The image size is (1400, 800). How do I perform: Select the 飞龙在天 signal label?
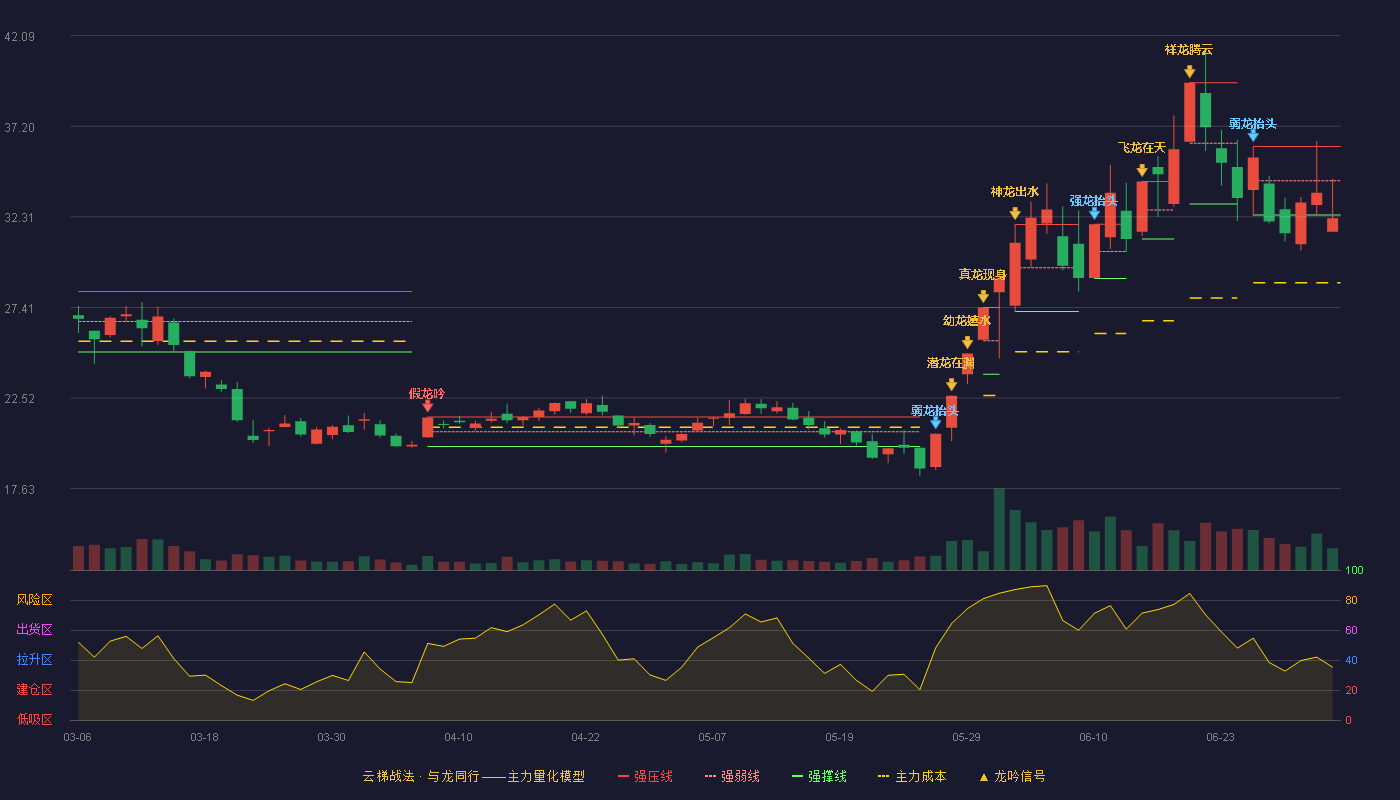[x=1142, y=148]
